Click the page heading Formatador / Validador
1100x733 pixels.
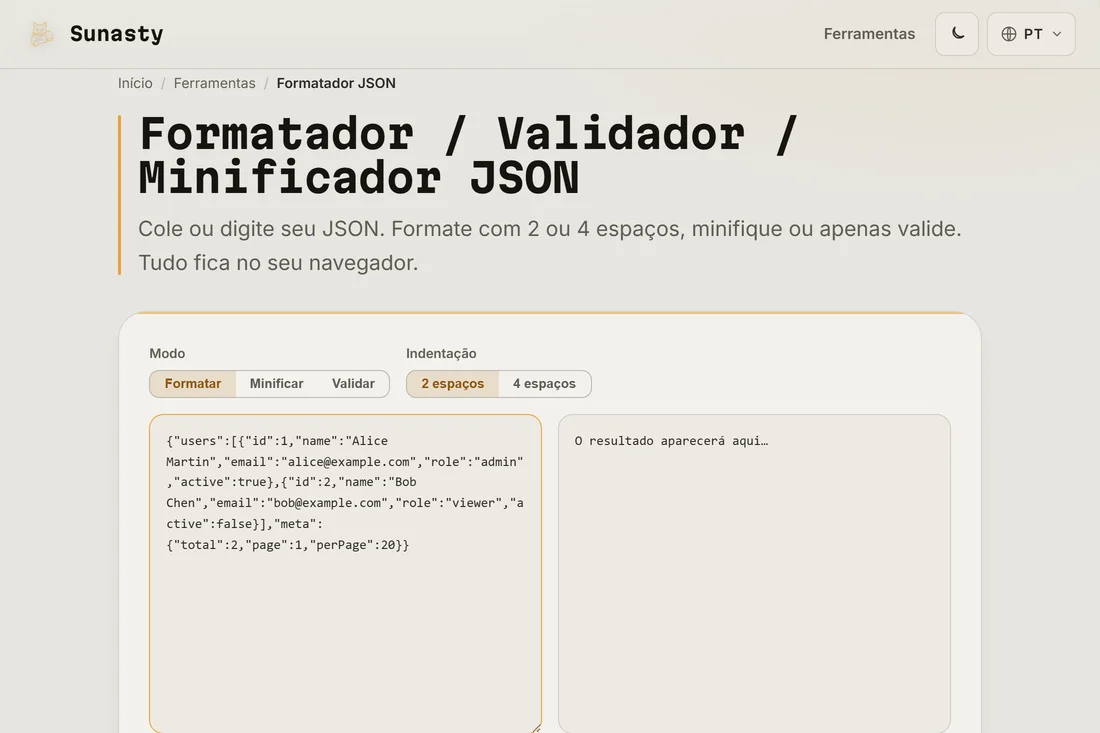pyautogui.click(x=469, y=155)
